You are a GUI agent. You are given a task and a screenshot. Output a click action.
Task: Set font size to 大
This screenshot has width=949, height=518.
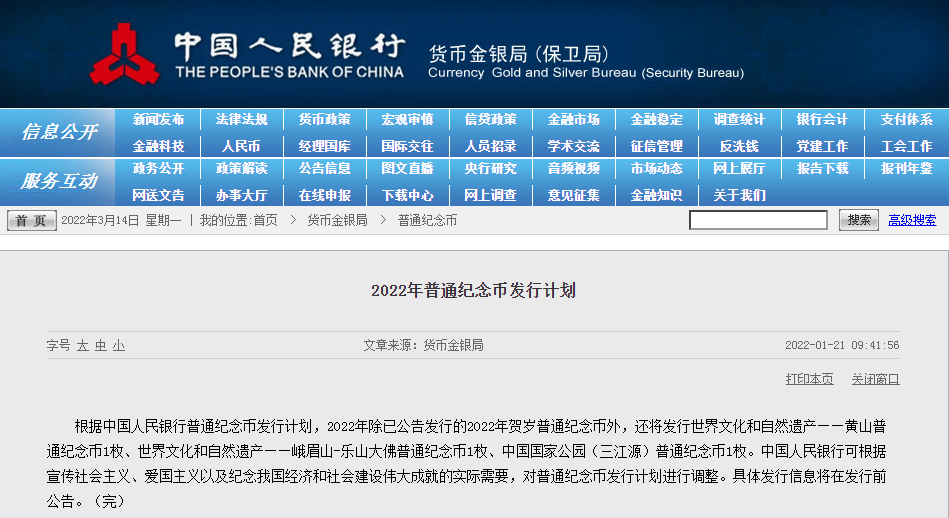click(83, 346)
